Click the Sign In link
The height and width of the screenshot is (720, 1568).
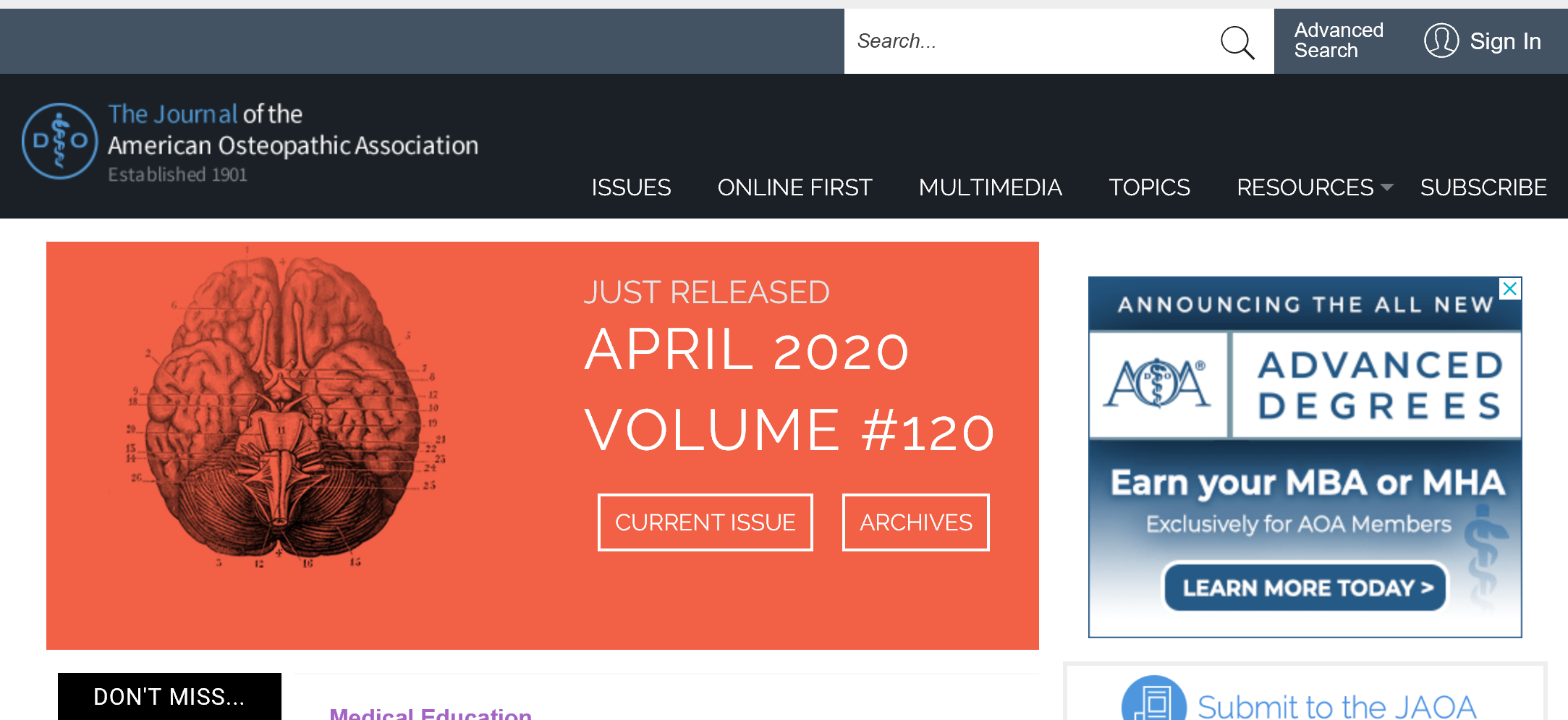point(1505,41)
